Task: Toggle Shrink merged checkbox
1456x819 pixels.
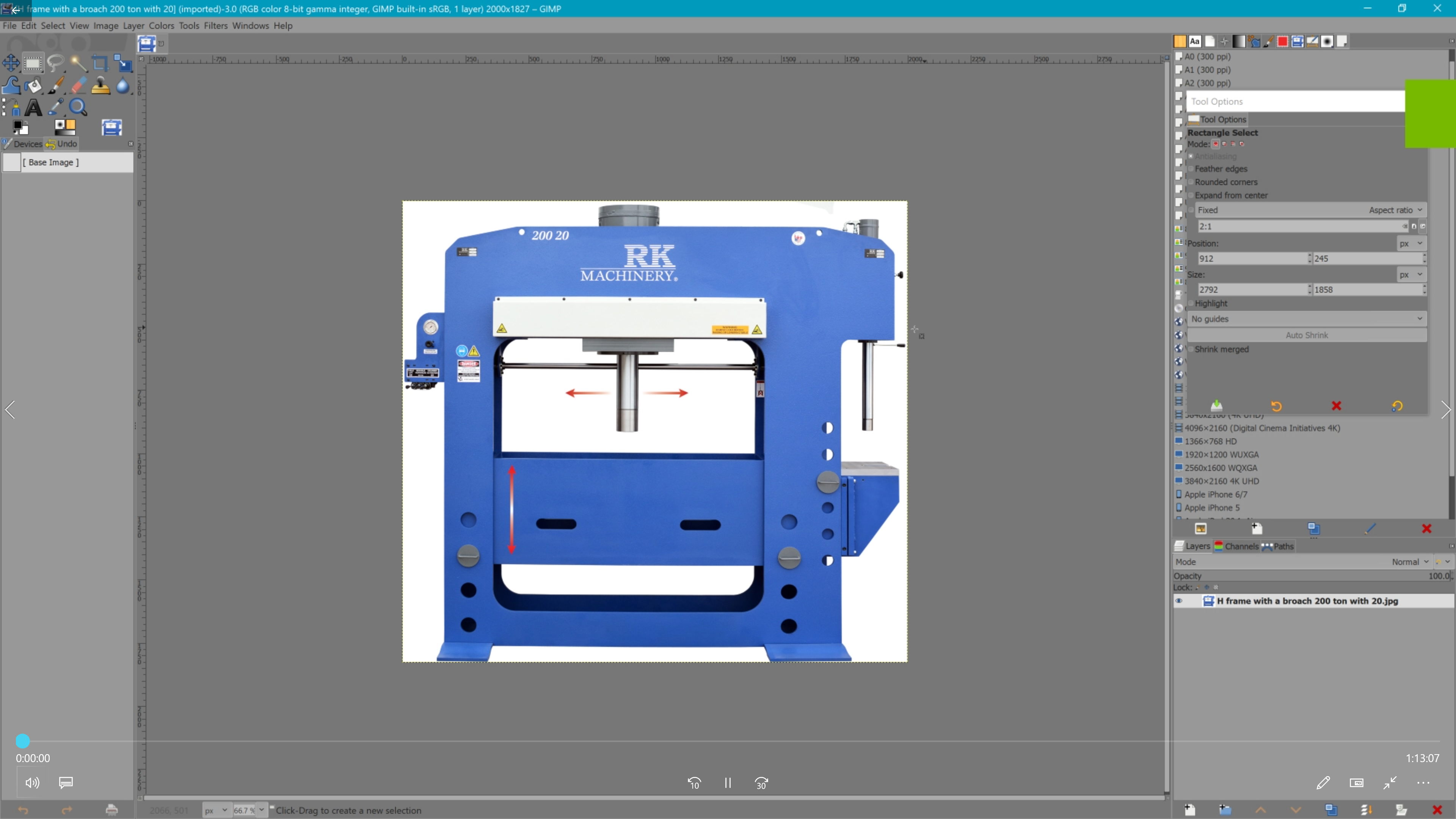Action: click(1191, 349)
